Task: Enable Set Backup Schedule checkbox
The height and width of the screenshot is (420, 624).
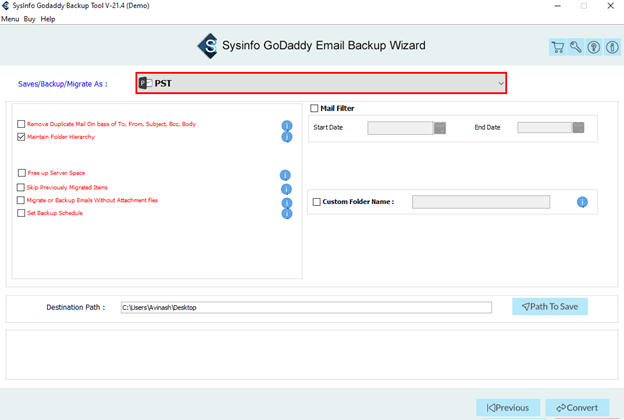Action: [x=21, y=213]
